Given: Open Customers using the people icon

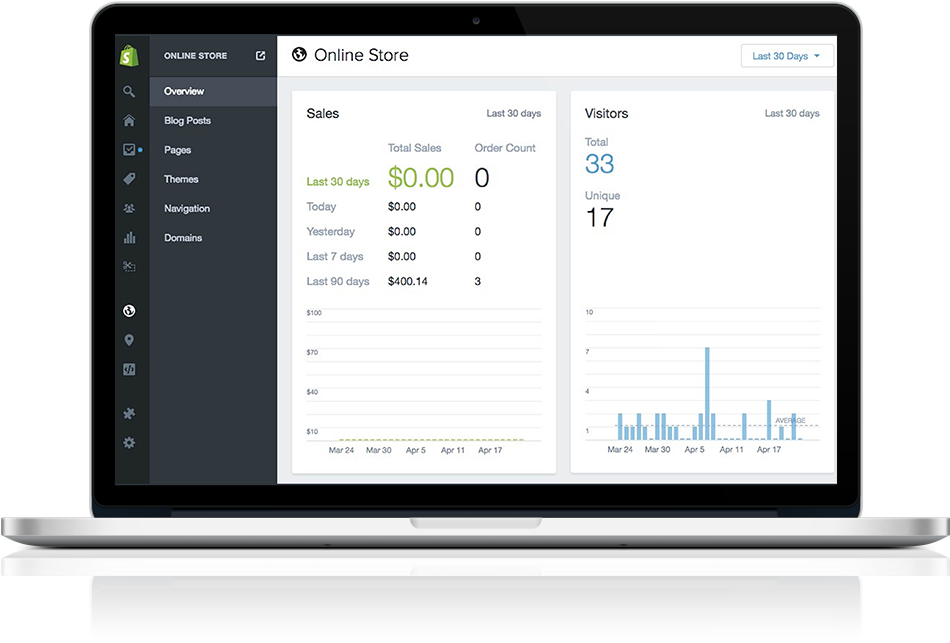Looking at the screenshot, I should 129,208.
